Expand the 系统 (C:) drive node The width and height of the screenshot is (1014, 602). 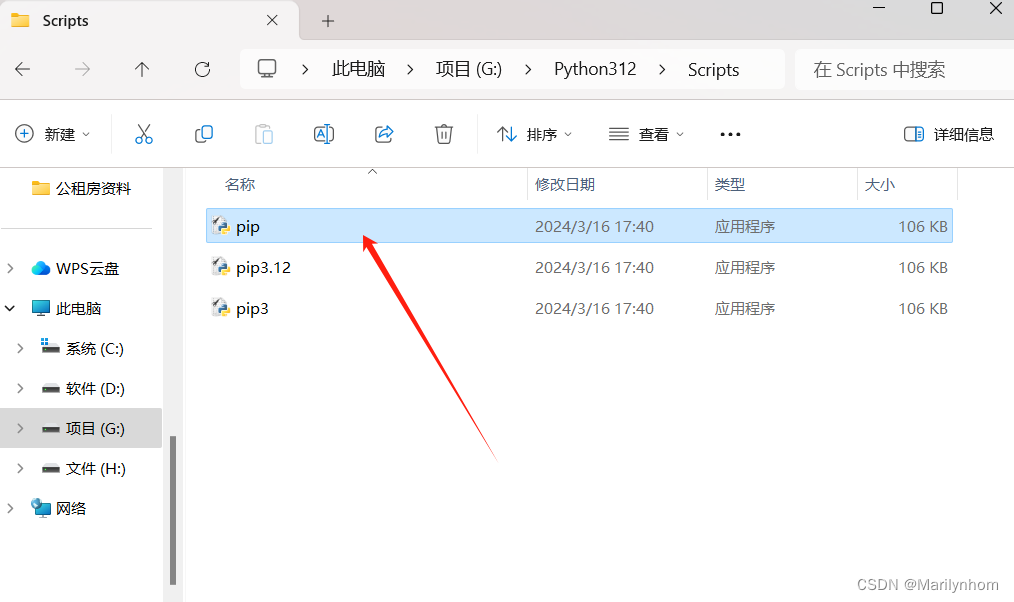tap(20, 349)
